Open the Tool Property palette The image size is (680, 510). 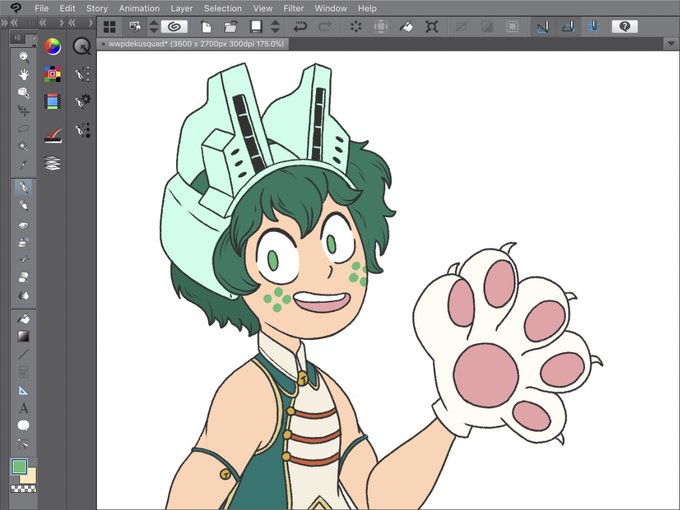point(82,101)
